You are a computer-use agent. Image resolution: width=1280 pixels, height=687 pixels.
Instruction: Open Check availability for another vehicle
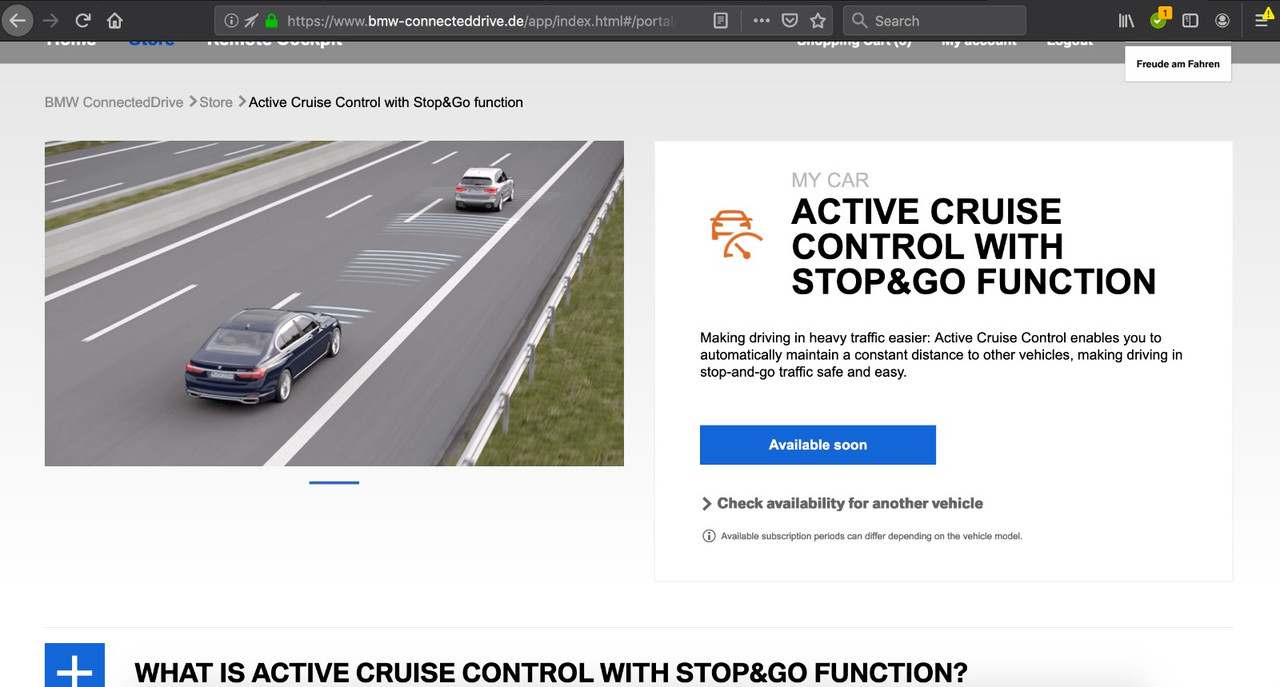850,503
